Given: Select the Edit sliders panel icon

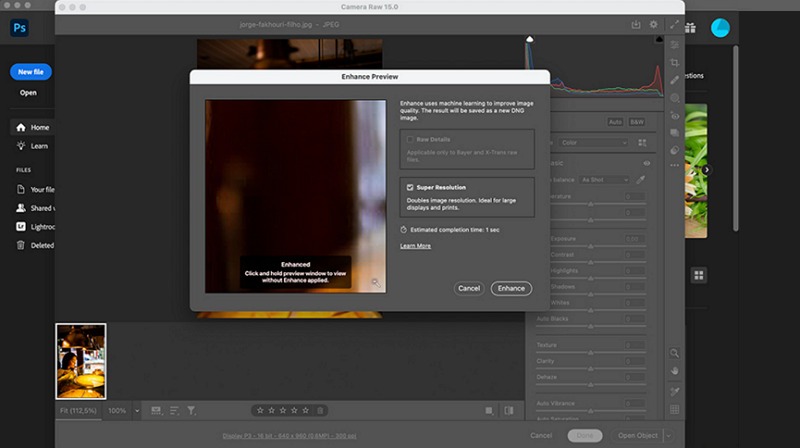Looking at the screenshot, I should click(x=674, y=45).
